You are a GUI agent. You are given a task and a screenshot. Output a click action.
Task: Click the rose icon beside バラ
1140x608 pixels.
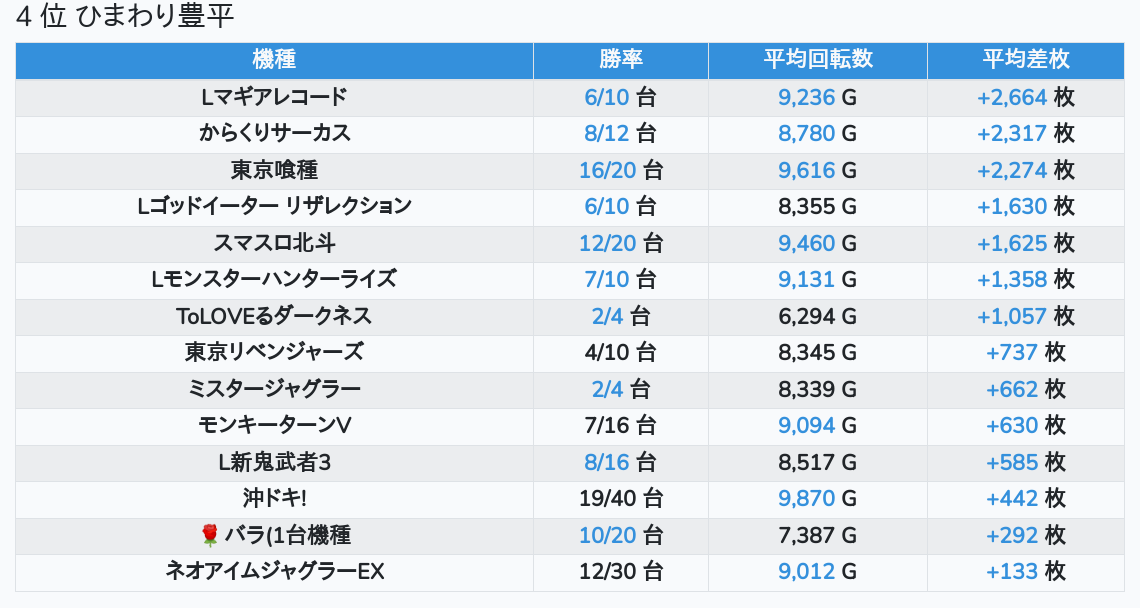click(210, 536)
